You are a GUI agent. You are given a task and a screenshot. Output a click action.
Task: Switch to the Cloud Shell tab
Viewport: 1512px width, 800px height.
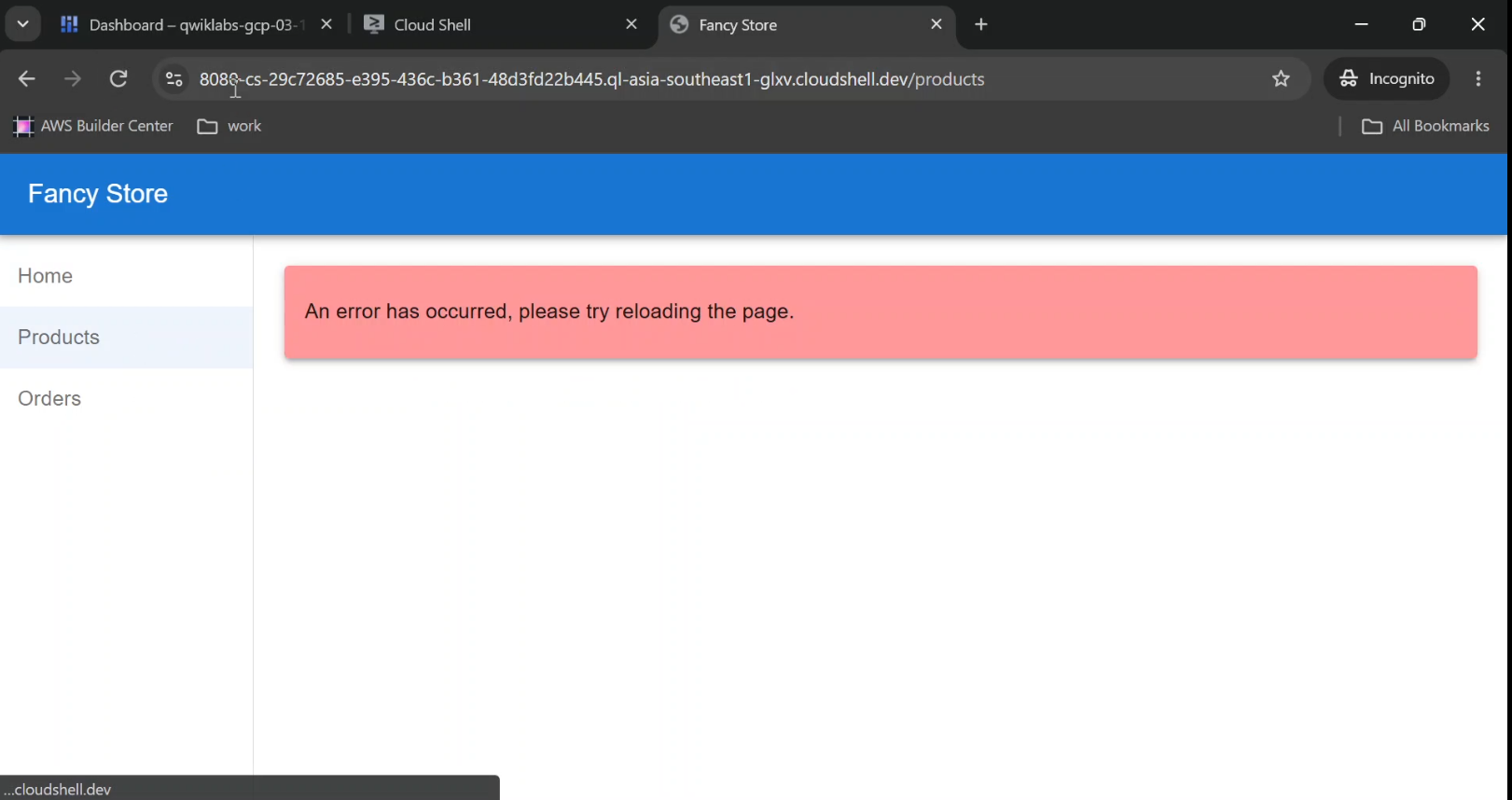[502, 25]
